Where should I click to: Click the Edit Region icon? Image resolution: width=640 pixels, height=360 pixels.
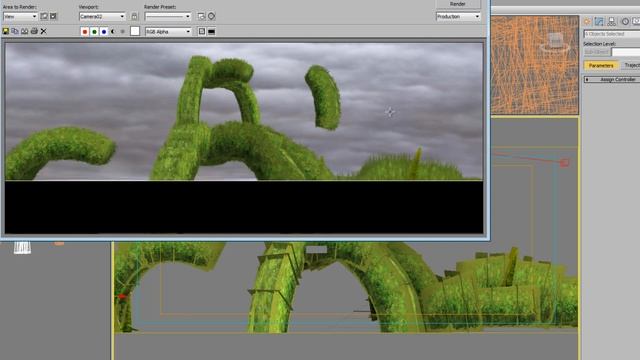[44, 16]
